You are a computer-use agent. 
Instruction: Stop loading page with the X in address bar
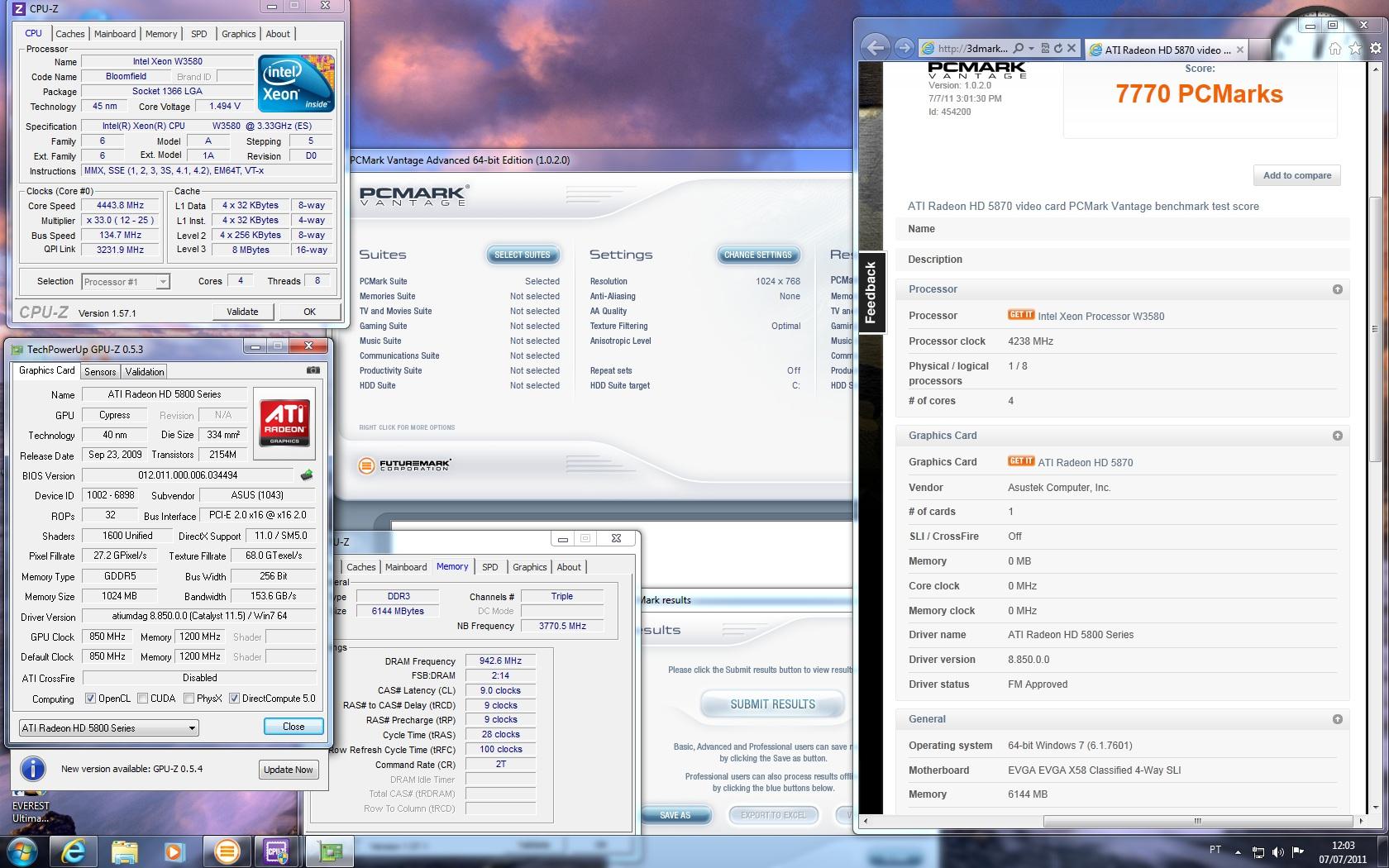[1072, 49]
